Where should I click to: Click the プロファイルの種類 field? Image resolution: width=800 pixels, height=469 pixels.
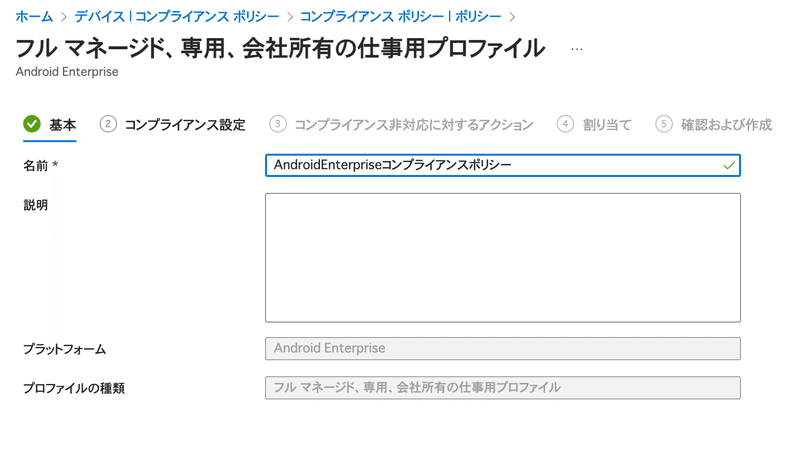pyautogui.click(x=503, y=388)
